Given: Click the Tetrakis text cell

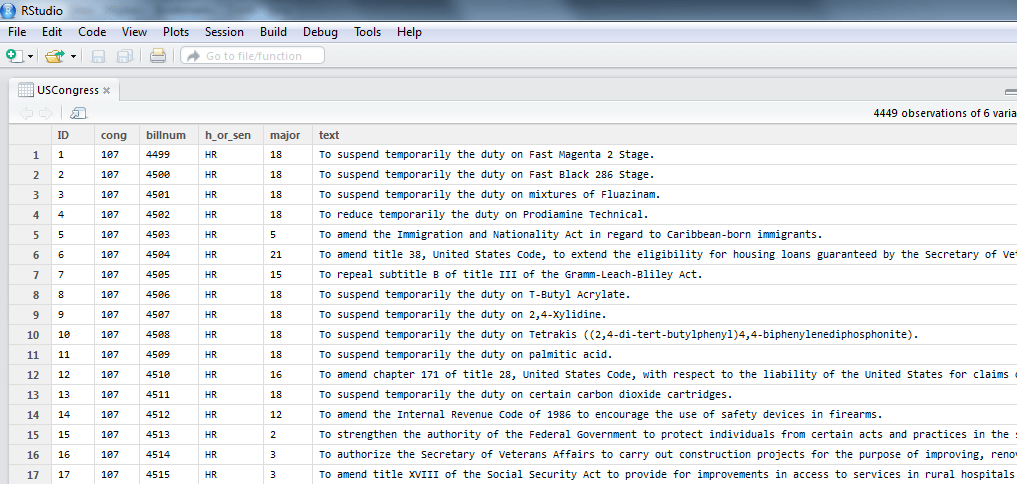Looking at the screenshot, I should [664, 335].
